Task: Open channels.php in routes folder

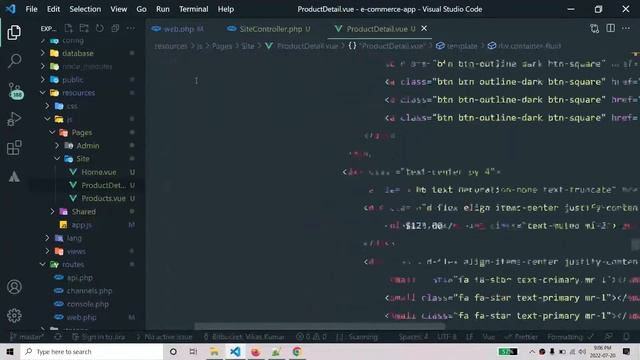Action: (89, 291)
